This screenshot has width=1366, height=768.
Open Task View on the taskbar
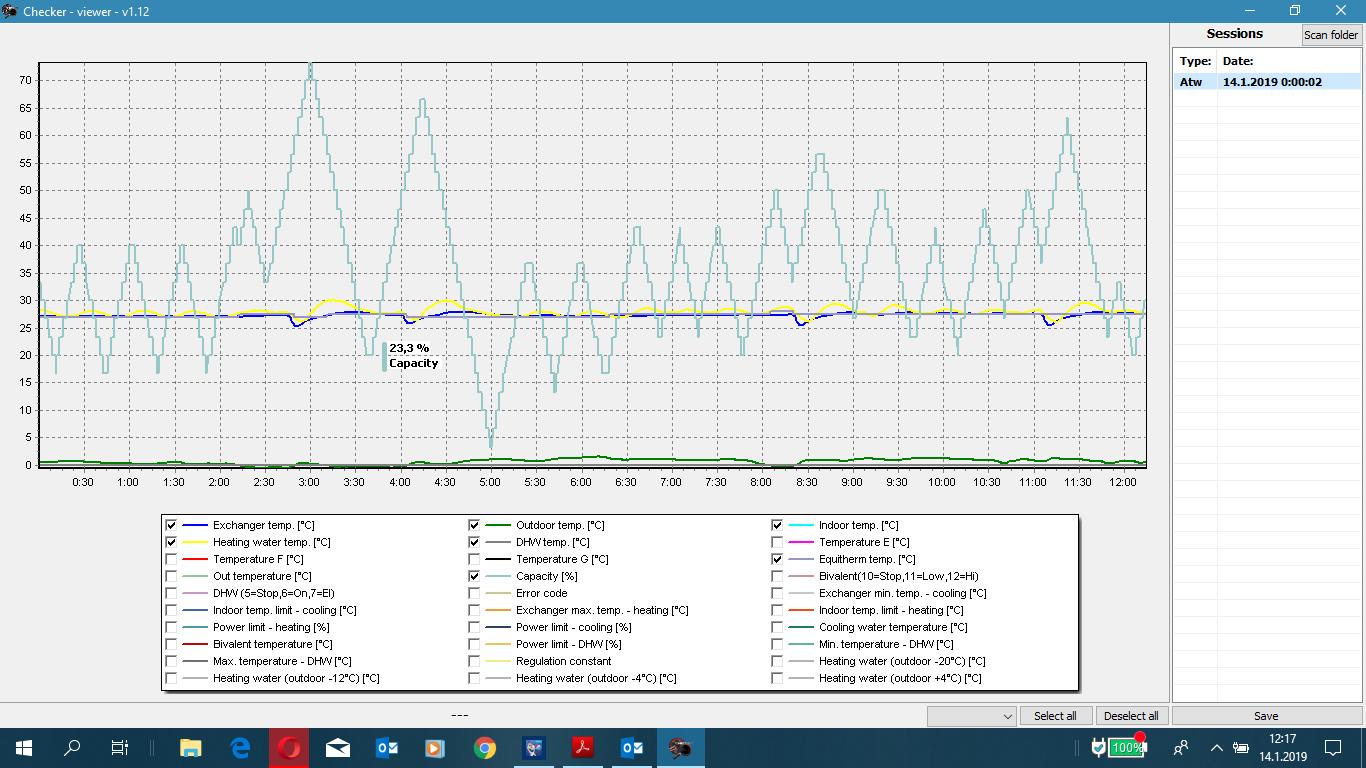coord(119,748)
